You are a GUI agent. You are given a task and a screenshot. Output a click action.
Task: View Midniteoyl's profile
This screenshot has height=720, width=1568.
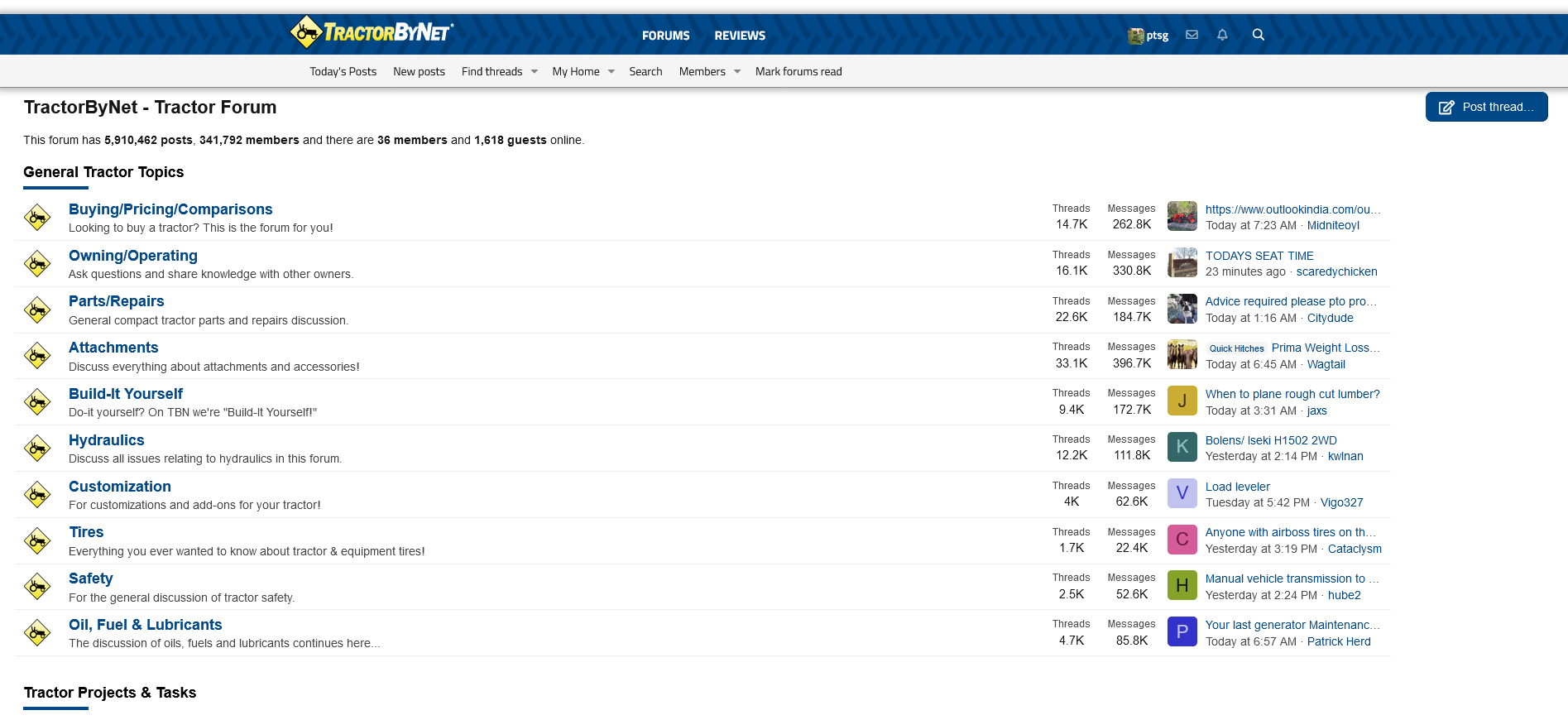coord(1333,225)
